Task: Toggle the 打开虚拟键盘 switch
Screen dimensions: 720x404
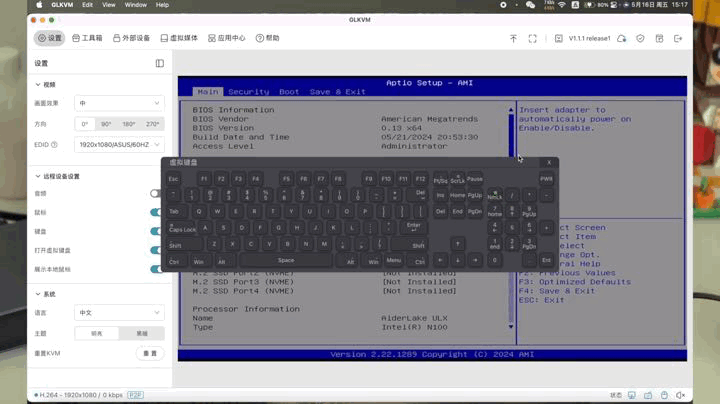Action: (x=156, y=250)
